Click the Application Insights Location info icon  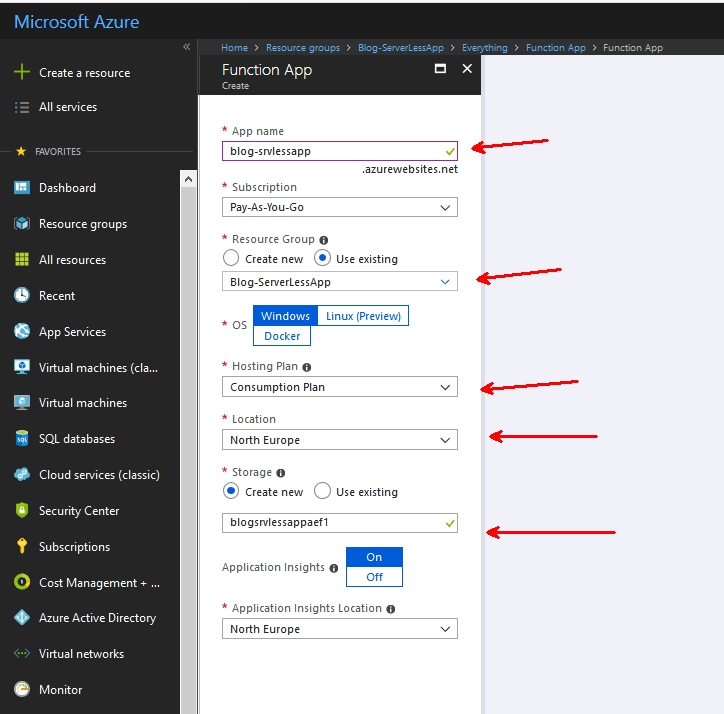click(x=391, y=609)
